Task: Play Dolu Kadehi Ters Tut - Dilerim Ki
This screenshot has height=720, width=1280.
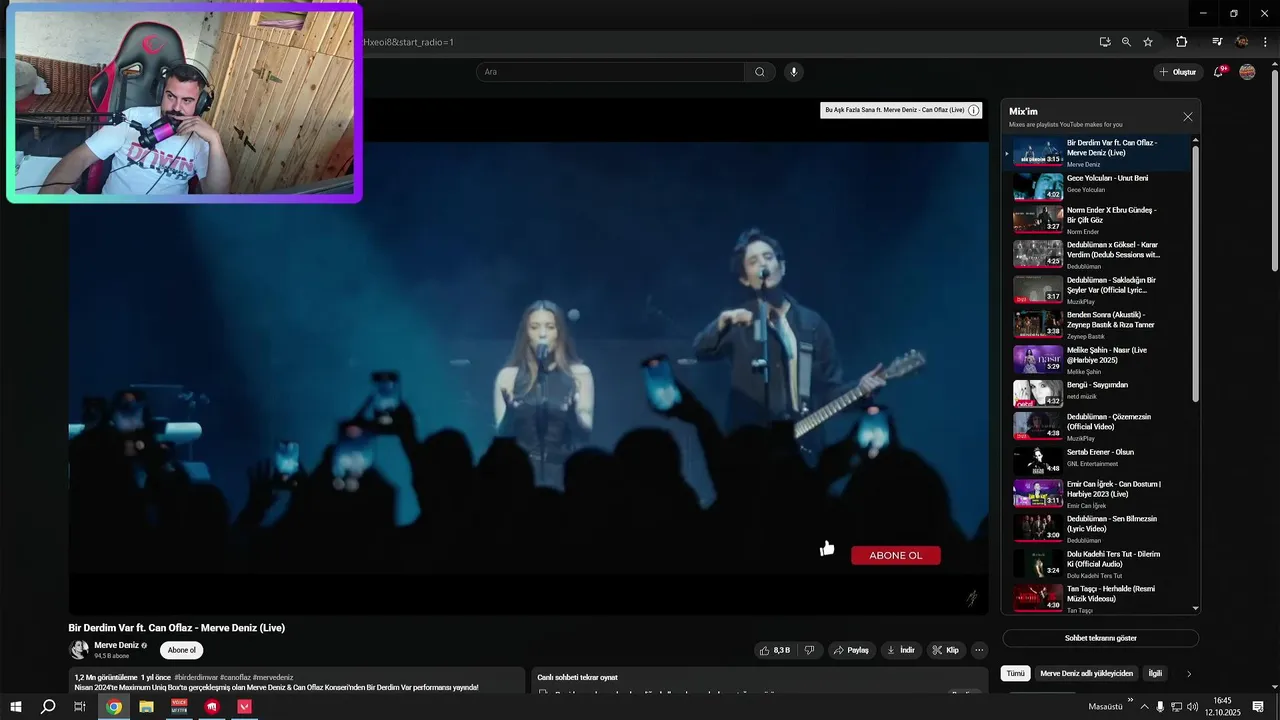Action: point(1100,563)
